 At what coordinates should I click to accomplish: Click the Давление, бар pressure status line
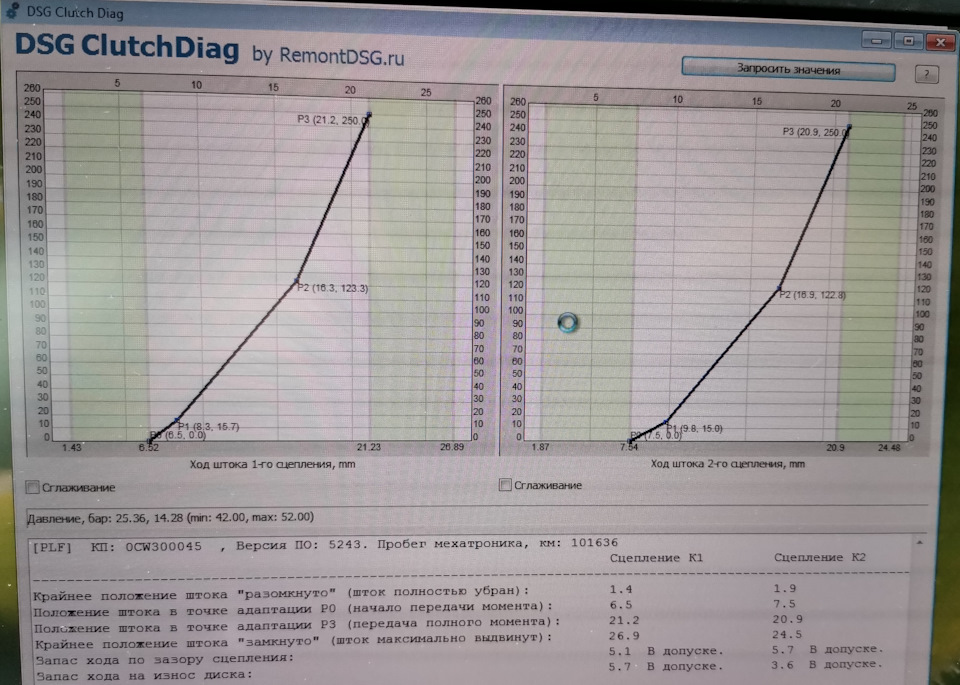[x=170, y=517]
